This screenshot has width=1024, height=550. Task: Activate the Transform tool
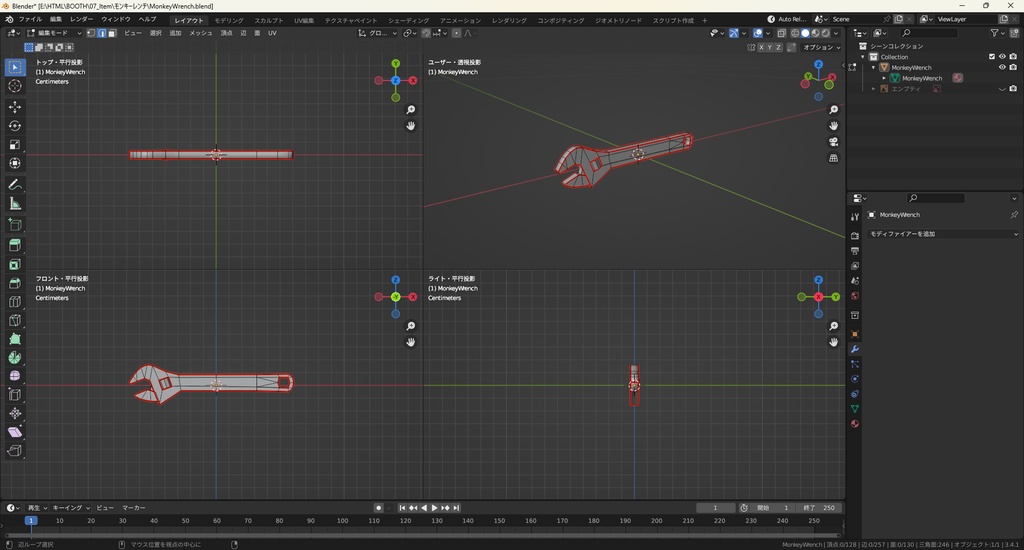(x=15, y=163)
